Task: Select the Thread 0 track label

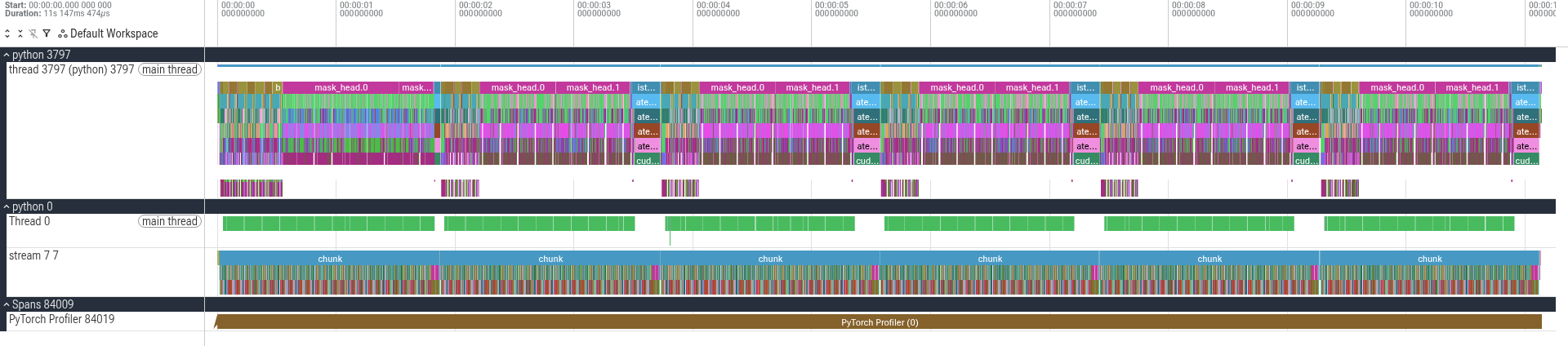Action: 29,221
